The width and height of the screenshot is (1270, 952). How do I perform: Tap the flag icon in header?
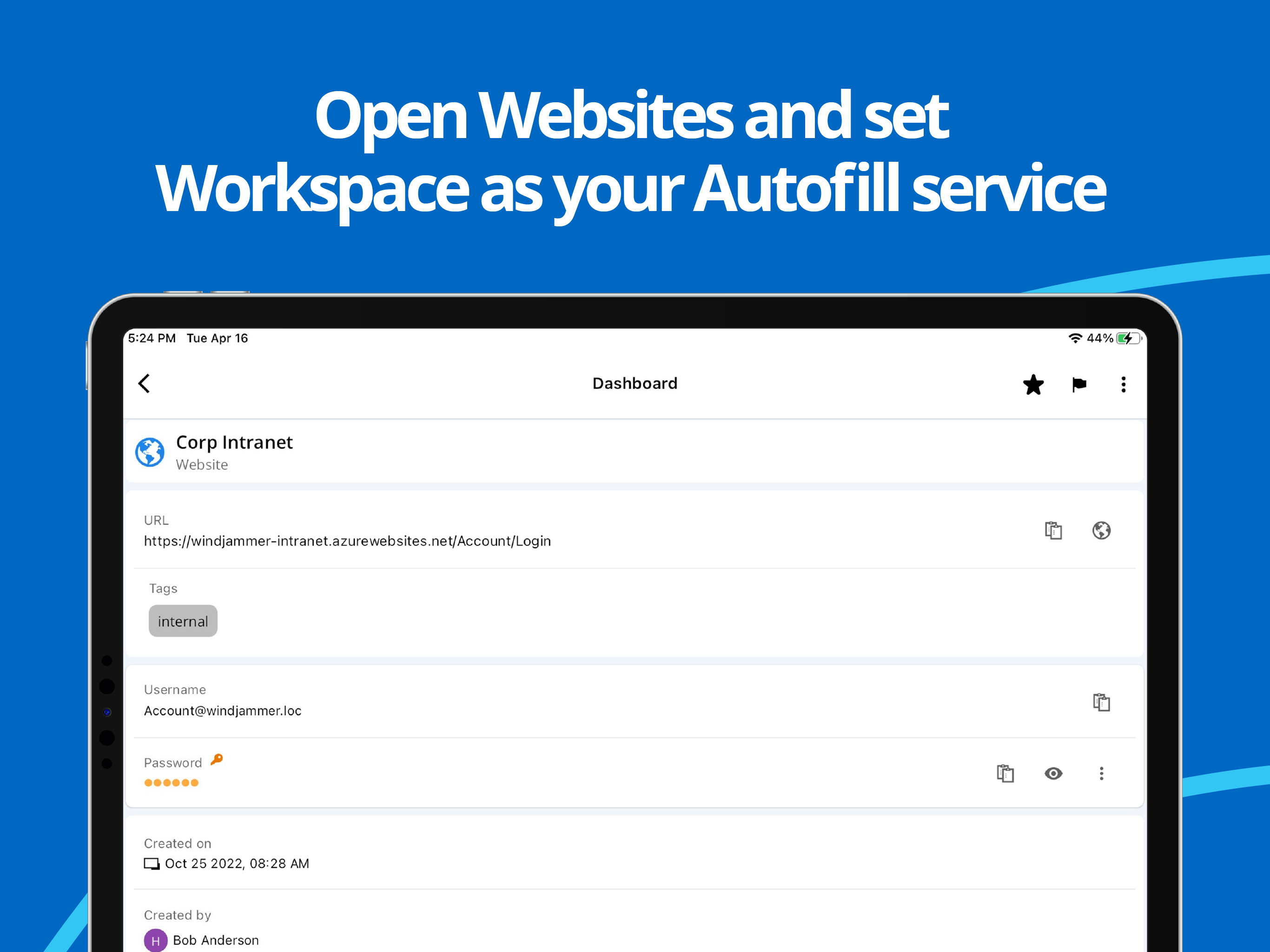click(1079, 385)
